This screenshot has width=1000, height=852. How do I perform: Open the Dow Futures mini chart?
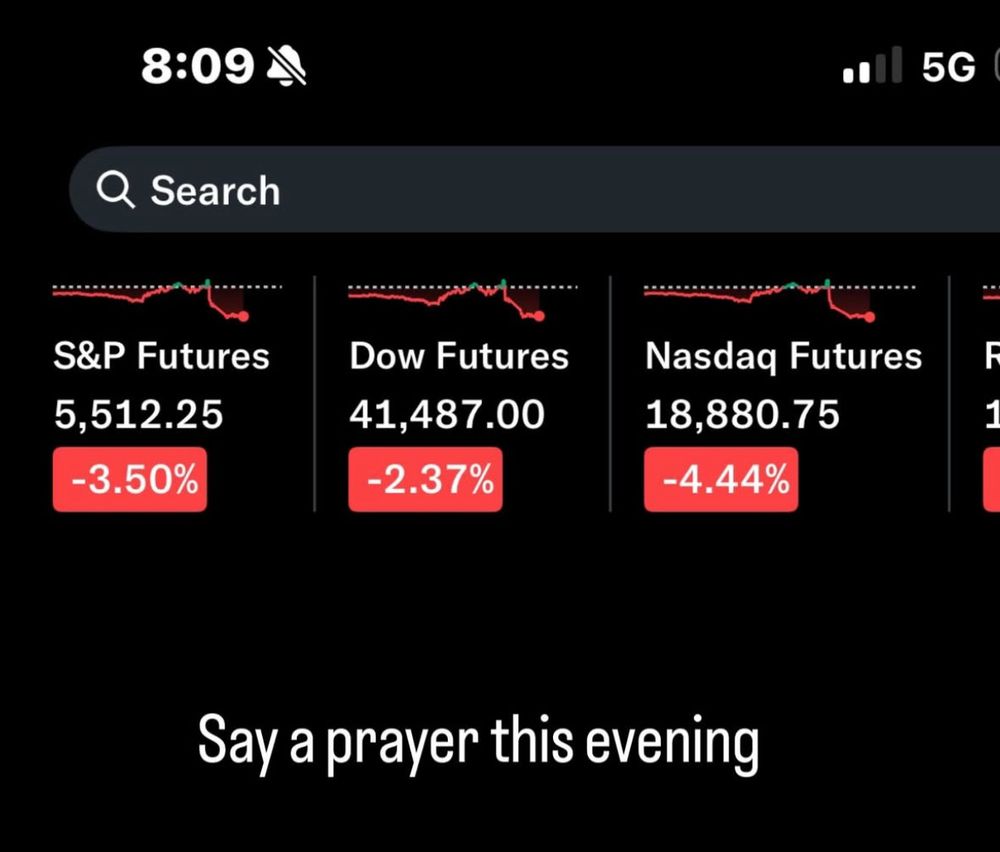click(463, 300)
